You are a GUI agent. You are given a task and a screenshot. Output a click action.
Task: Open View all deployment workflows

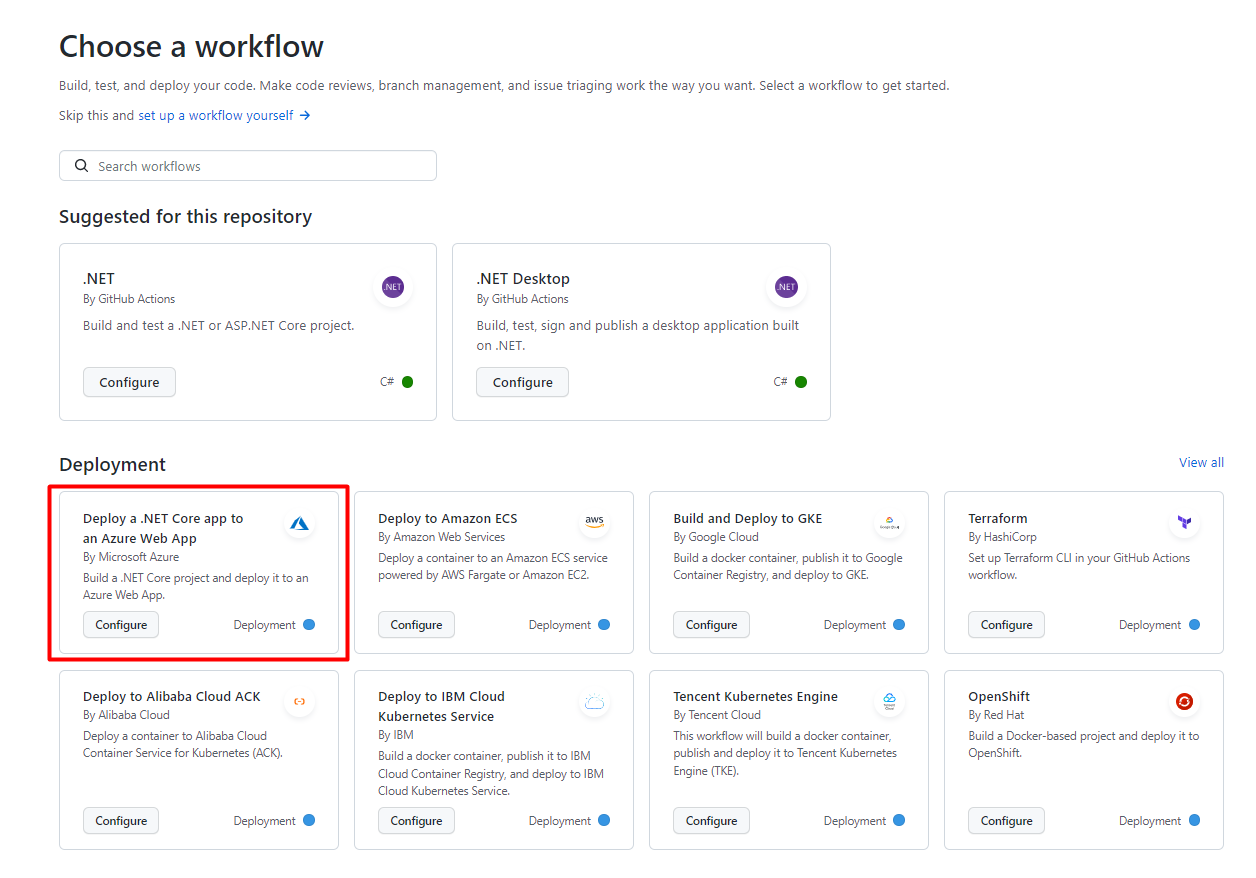[1201, 462]
